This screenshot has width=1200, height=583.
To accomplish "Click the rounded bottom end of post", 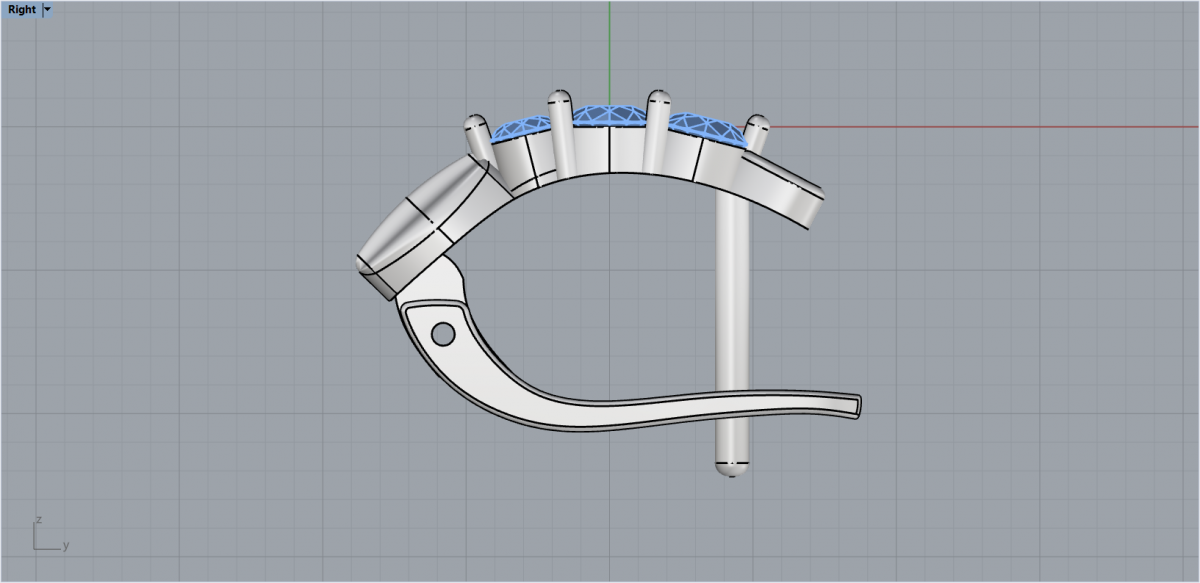I will 733,469.
